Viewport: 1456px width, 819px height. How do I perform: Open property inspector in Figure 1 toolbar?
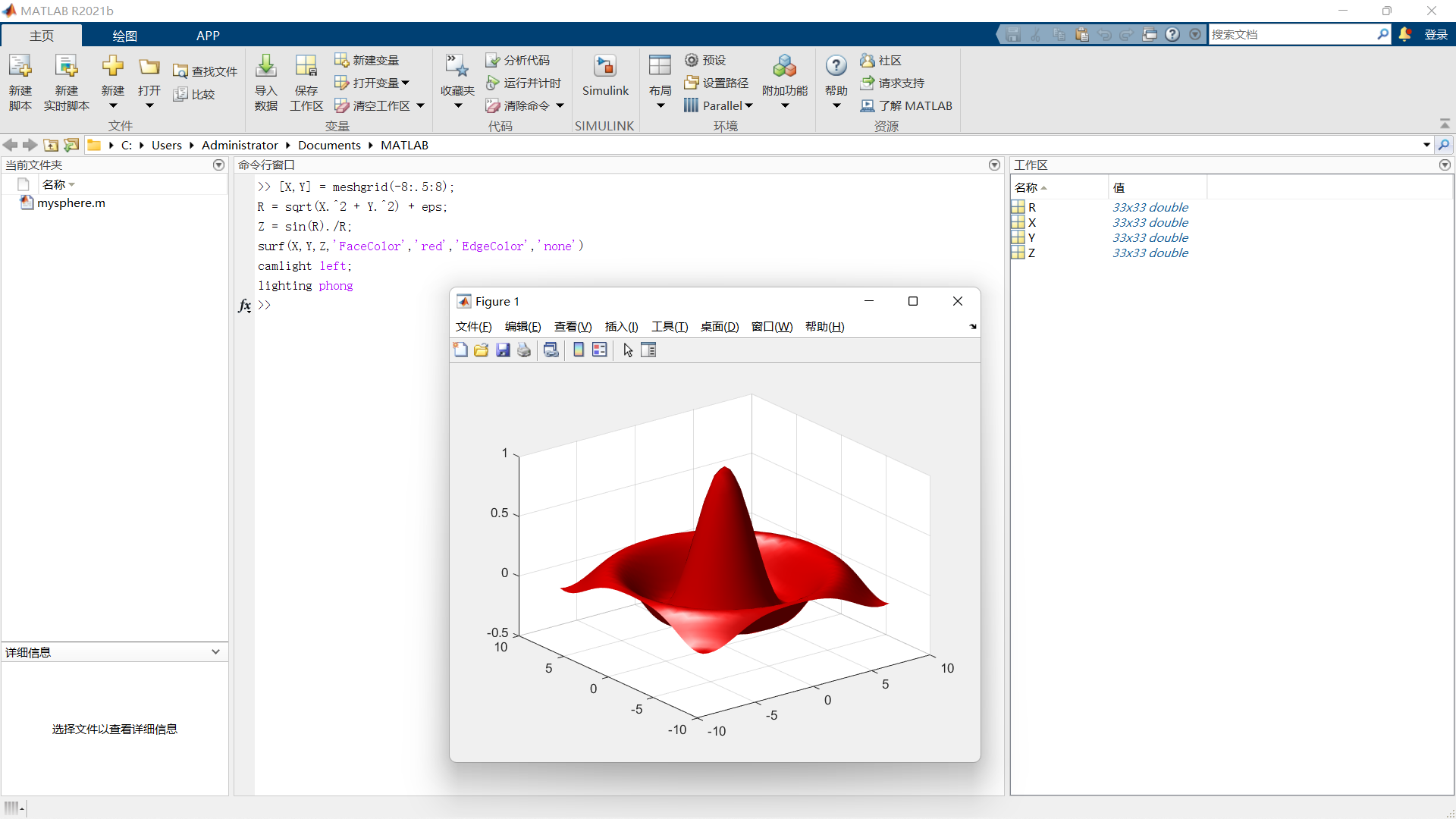648,350
